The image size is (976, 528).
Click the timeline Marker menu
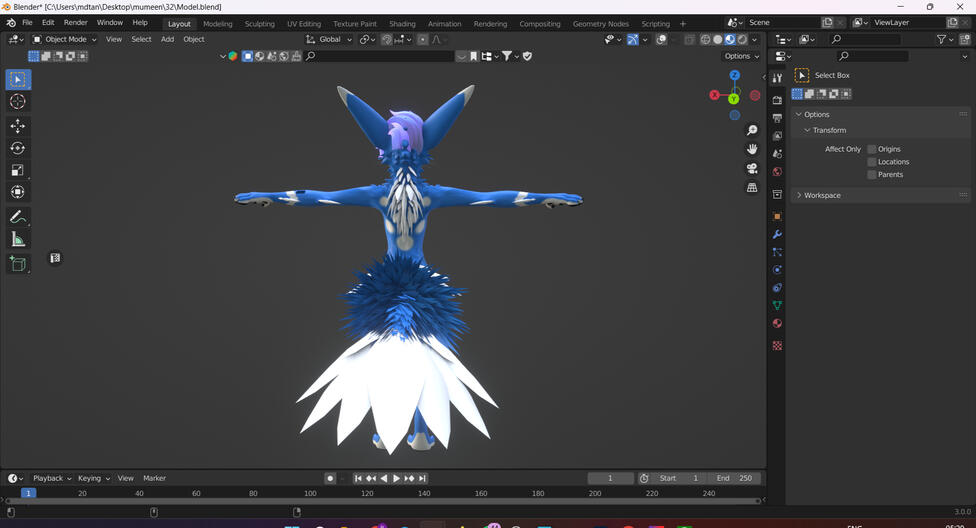154,478
